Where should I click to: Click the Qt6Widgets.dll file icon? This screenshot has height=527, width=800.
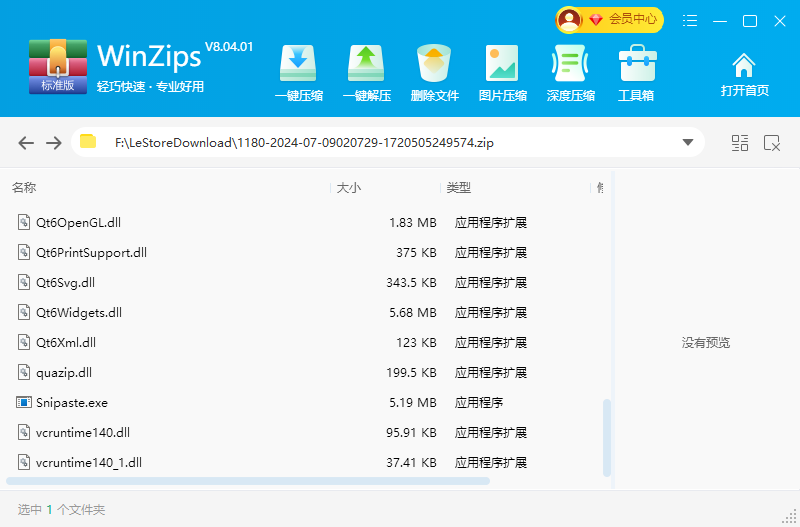click(x=23, y=313)
